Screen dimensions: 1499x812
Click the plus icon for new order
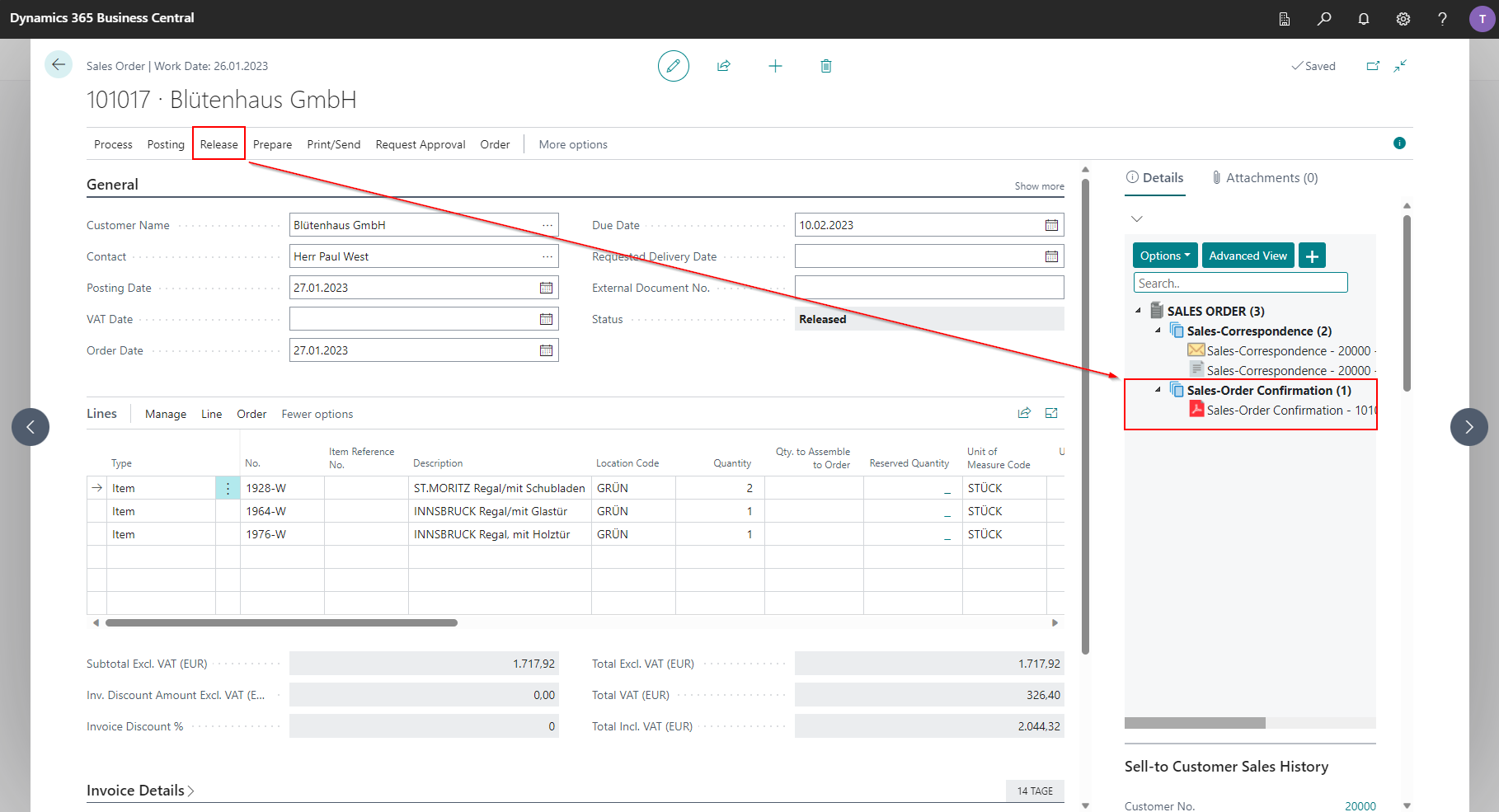click(x=775, y=66)
